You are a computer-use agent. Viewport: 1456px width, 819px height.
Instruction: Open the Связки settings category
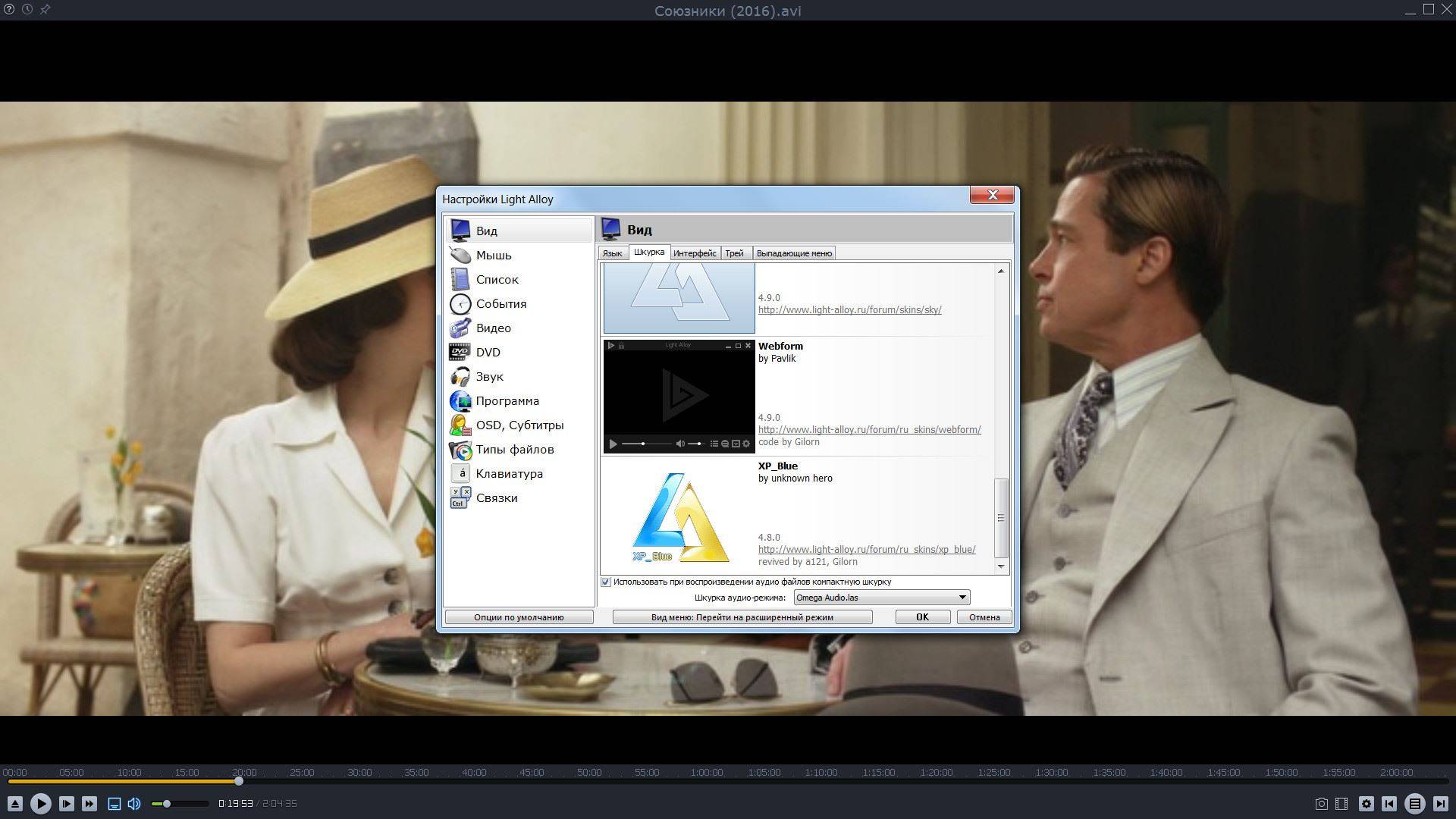click(519, 497)
